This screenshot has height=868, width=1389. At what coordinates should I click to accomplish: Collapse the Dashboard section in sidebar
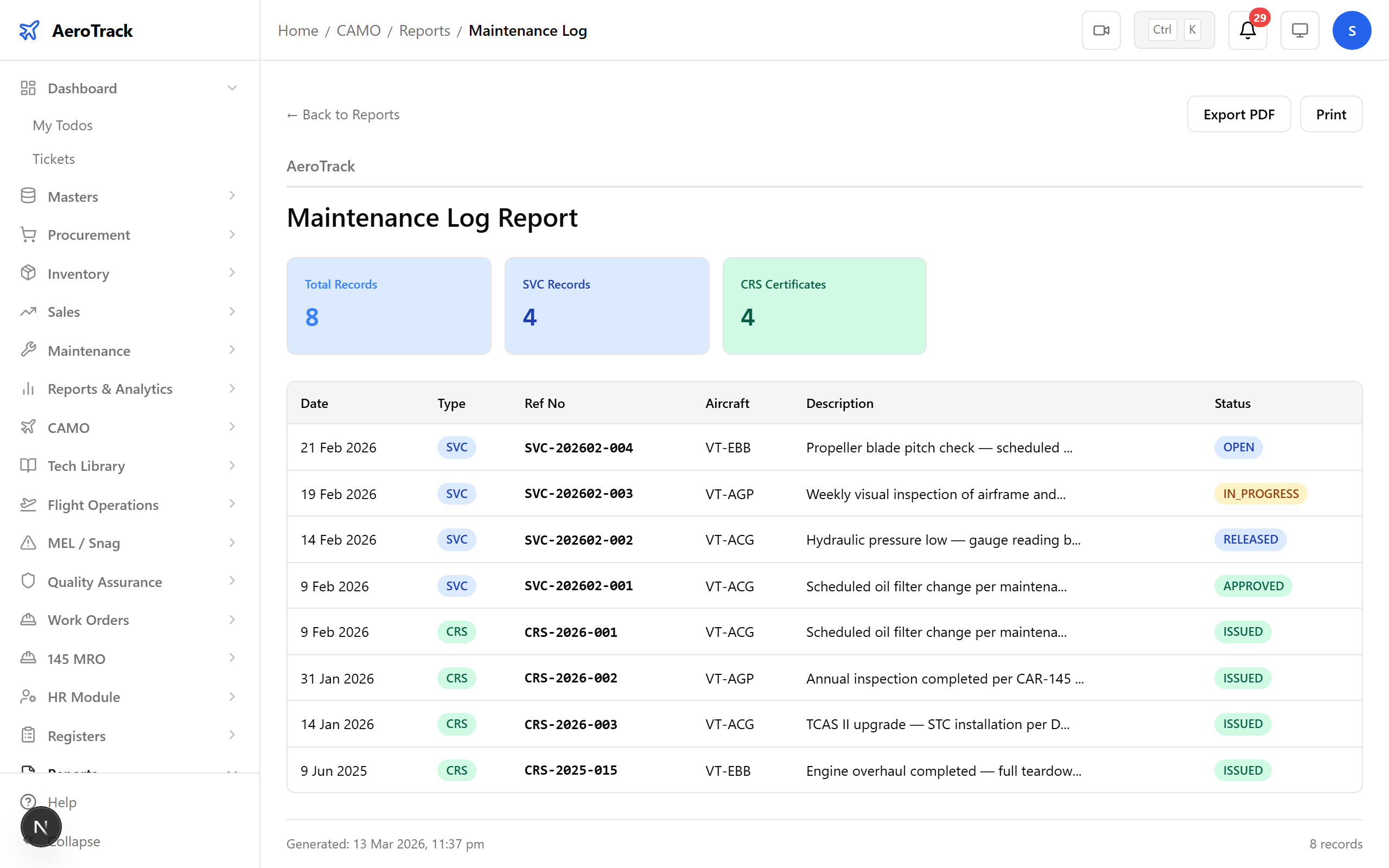coord(232,87)
